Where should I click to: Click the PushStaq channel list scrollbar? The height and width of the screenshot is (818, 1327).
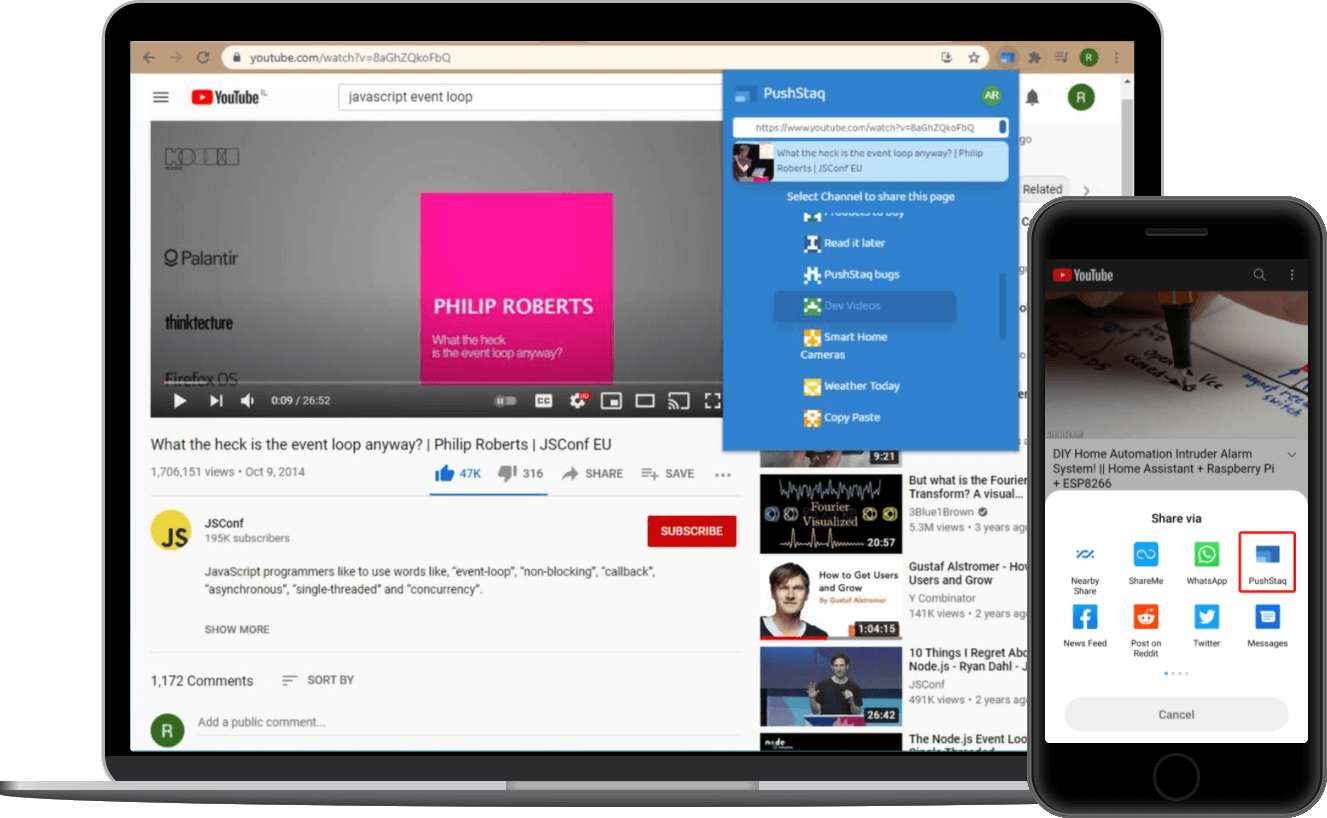click(1003, 306)
